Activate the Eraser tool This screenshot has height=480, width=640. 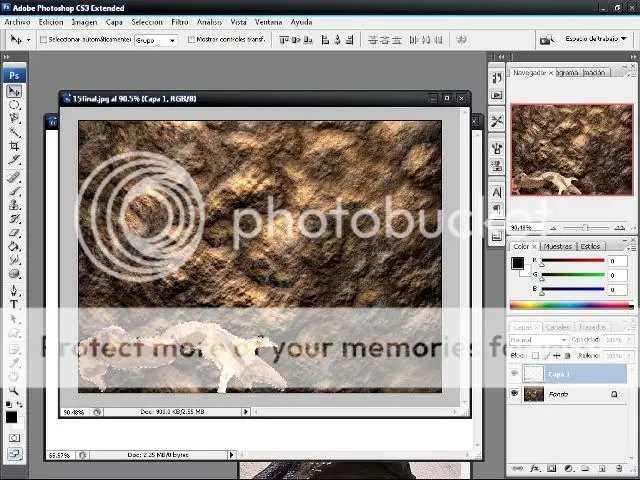[14, 233]
